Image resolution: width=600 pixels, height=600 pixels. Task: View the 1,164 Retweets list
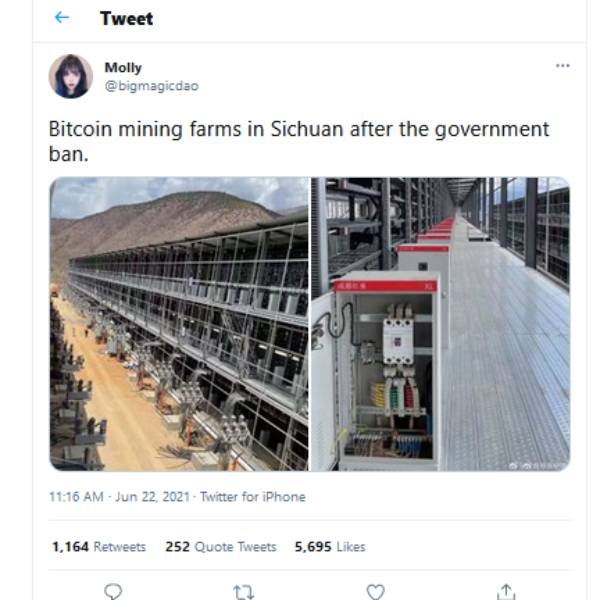[x=99, y=547]
